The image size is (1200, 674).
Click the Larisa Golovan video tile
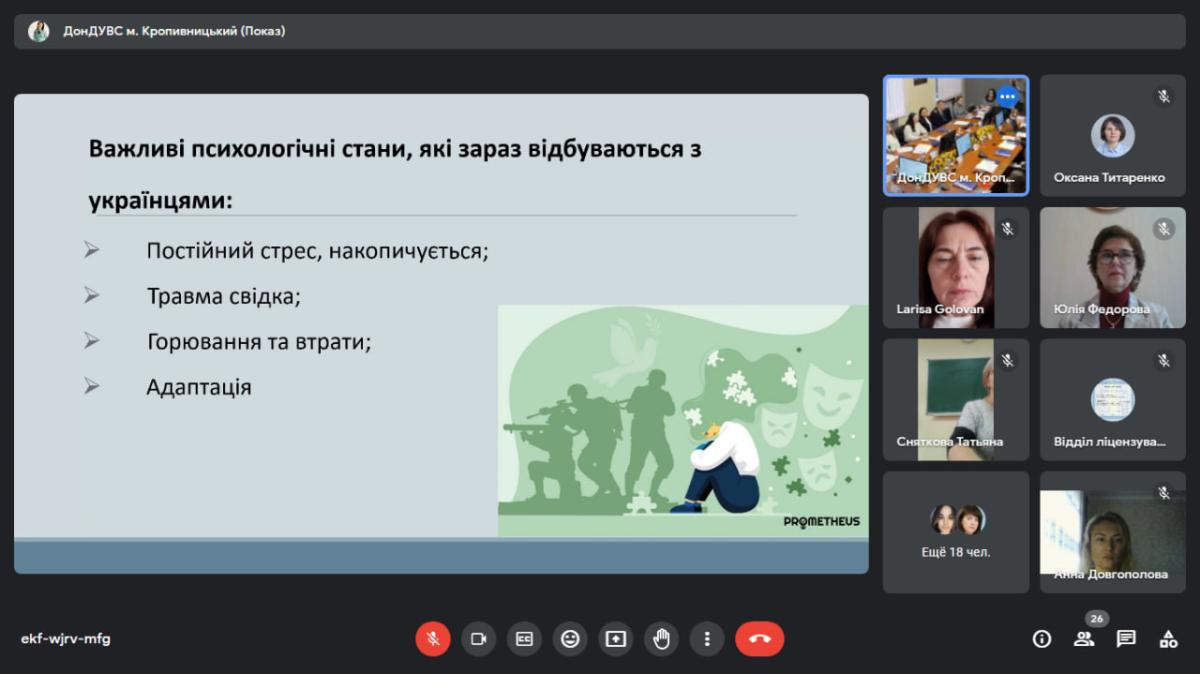tap(955, 267)
